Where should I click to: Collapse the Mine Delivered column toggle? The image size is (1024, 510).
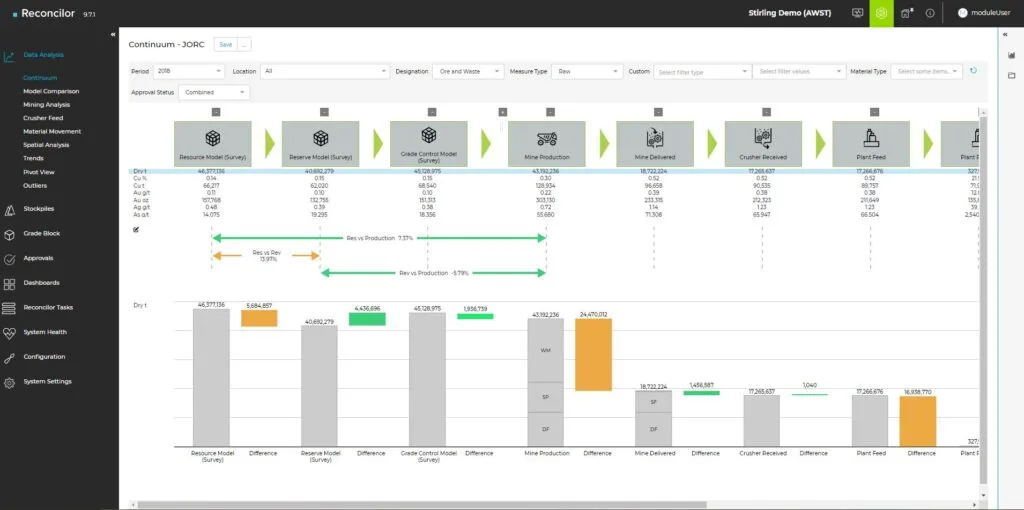pos(658,112)
